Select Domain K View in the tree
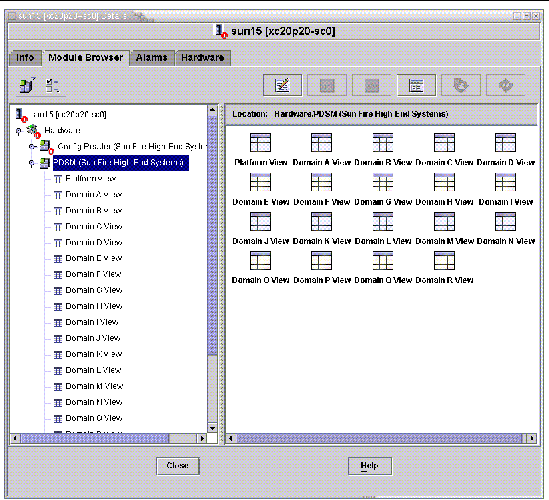Viewport: 549px width, 500px height. [94, 354]
